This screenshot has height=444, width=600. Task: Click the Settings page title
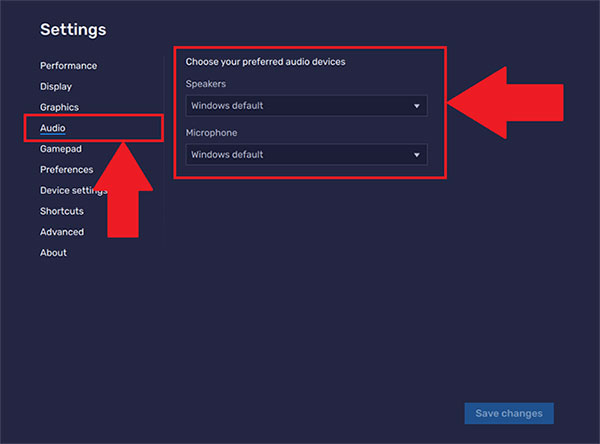tap(73, 30)
